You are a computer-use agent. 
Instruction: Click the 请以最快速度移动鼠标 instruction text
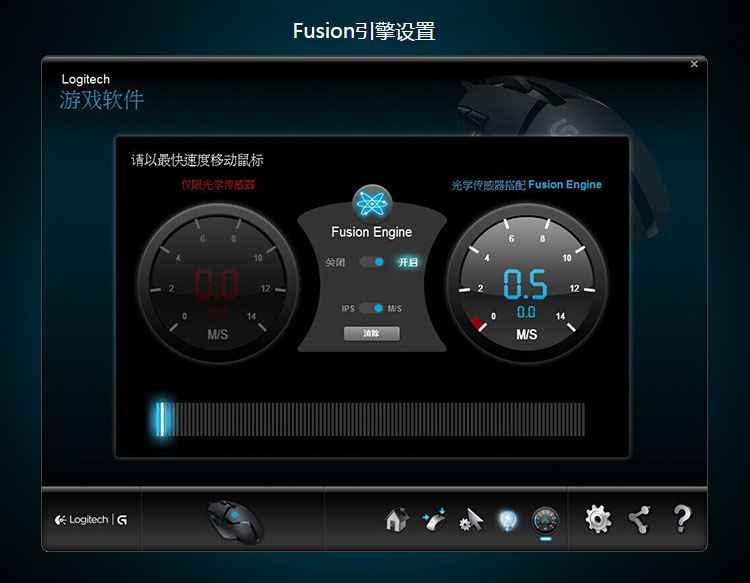197,160
